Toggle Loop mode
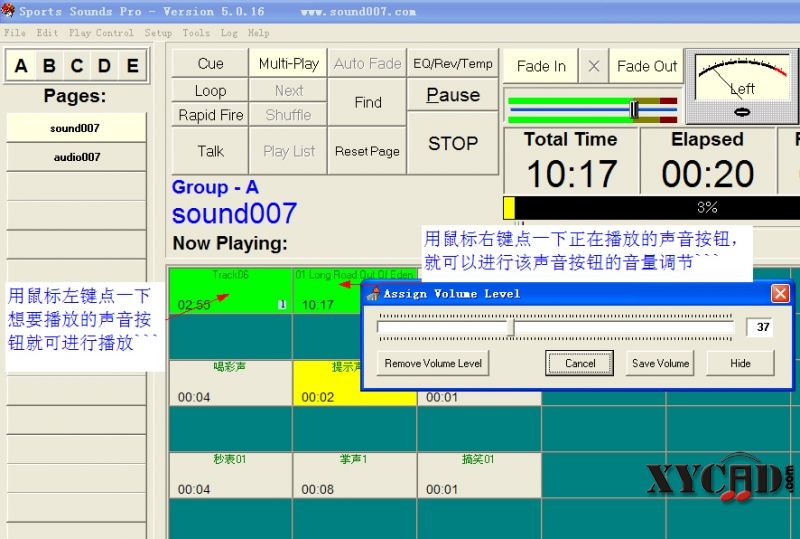800x539 pixels. pyautogui.click(x=210, y=90)
